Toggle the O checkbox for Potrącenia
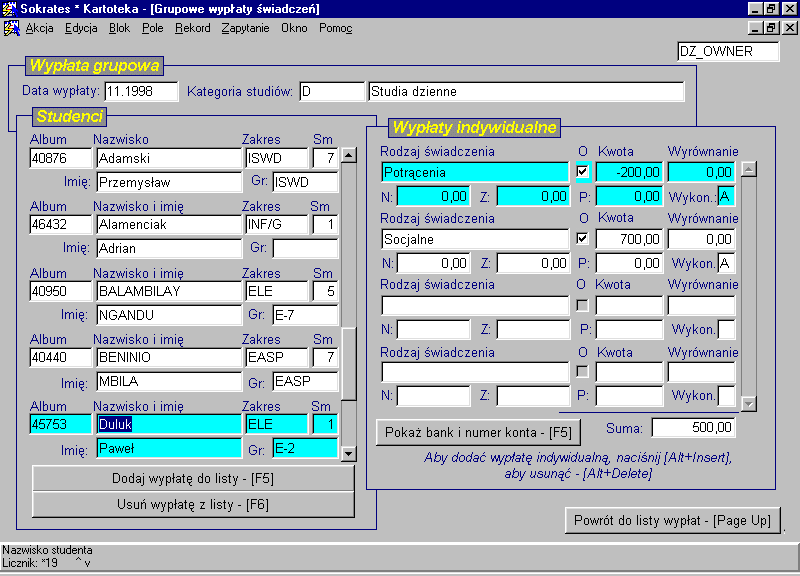 click(582, 172)
